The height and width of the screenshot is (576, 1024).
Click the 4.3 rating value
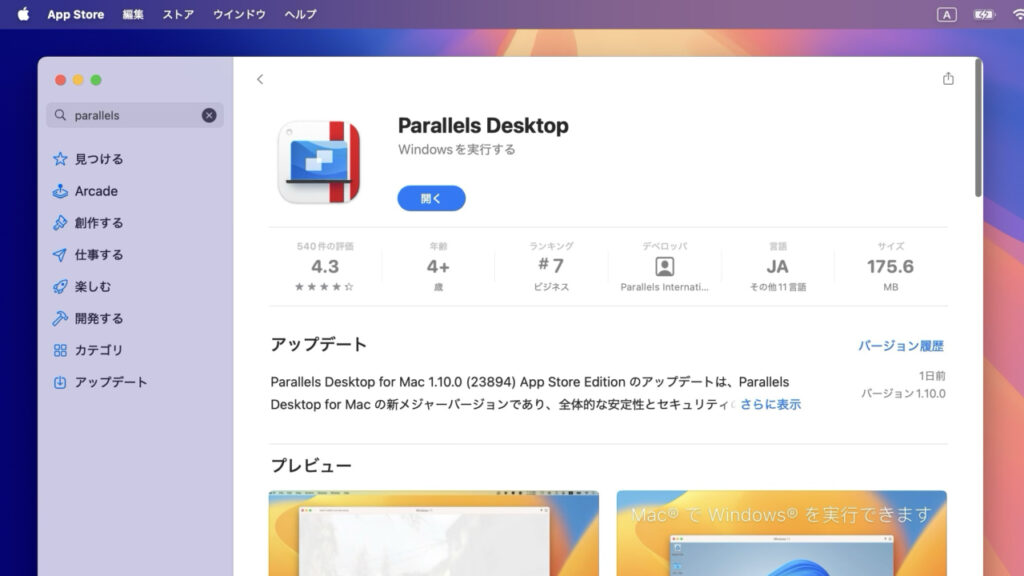tap(325, 266)
